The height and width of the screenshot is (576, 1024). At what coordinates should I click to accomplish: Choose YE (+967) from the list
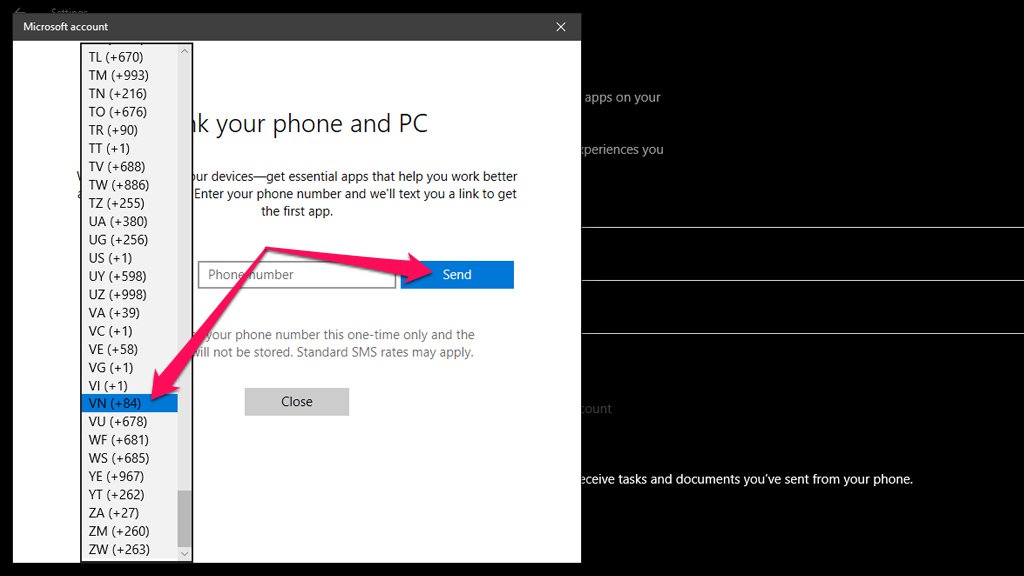tap(129, 477)
